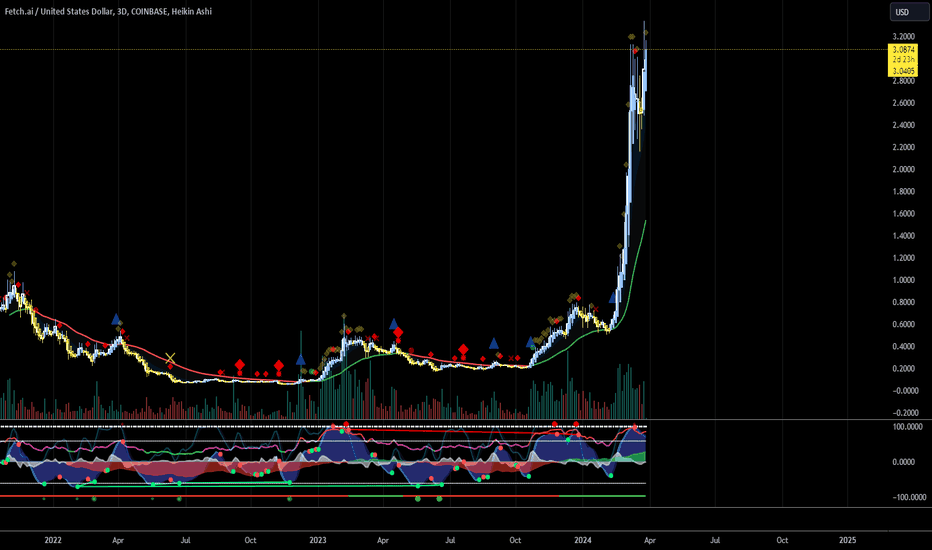Click the 0.4000 price scale value
This screenshot has height=550, width=932.
[903, 346]
